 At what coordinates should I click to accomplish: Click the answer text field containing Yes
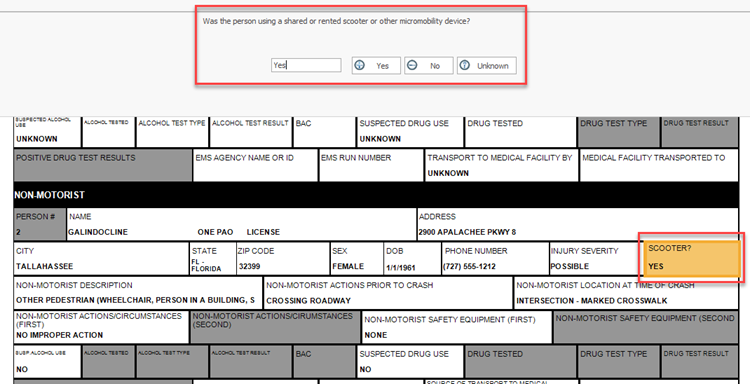[306, 65]
